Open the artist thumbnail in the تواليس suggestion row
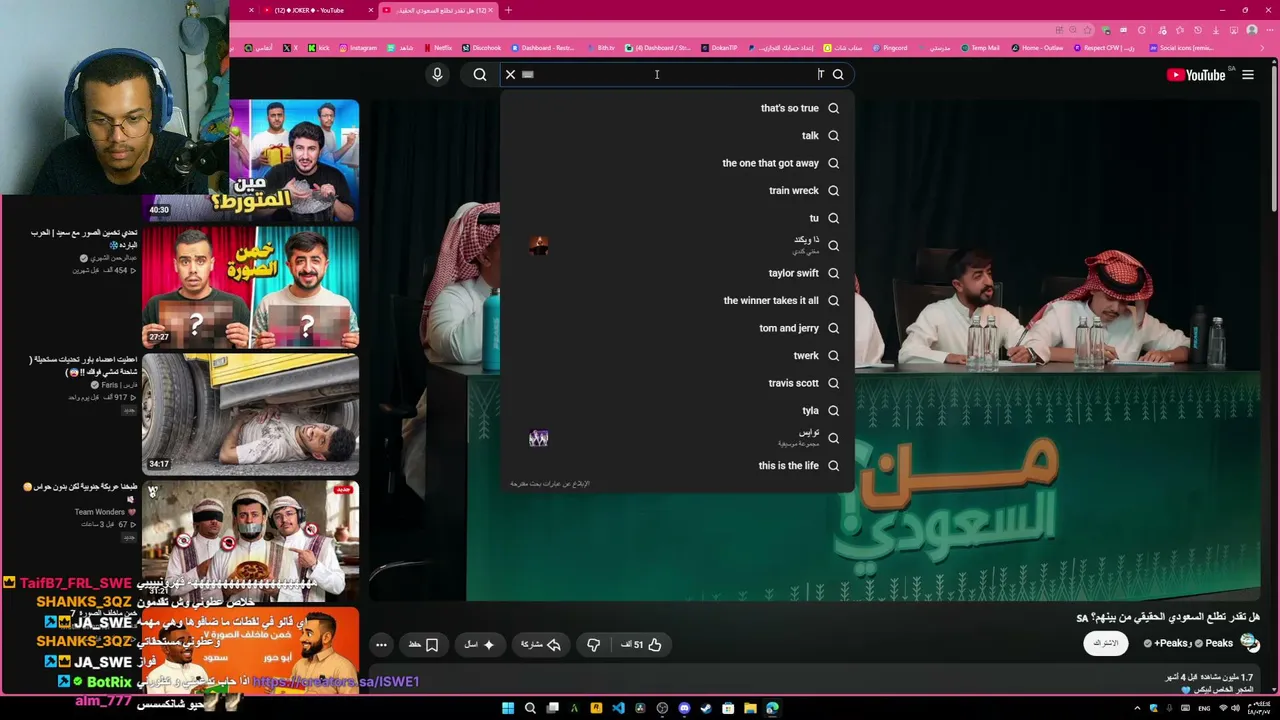Viewport: 1280px width, 720px height. [539, 438]
